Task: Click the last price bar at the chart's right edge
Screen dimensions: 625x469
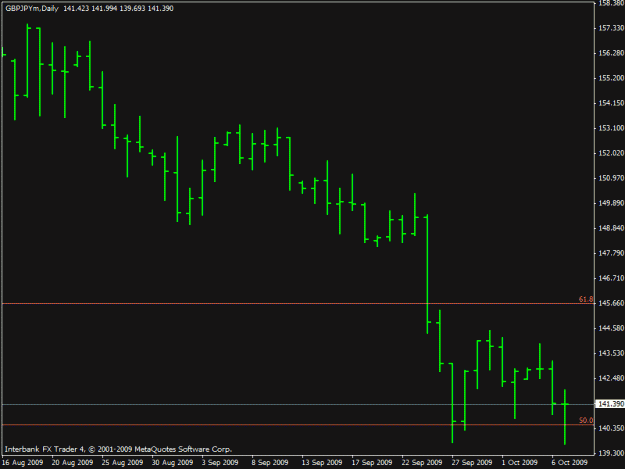Action: point(565,417)
